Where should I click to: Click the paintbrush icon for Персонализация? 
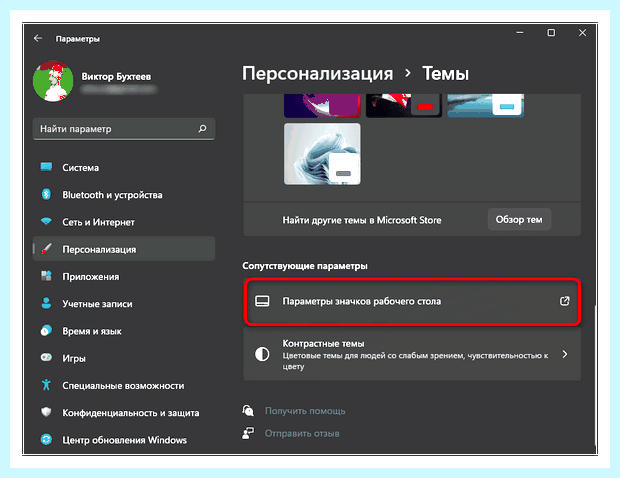click(46, 249)
